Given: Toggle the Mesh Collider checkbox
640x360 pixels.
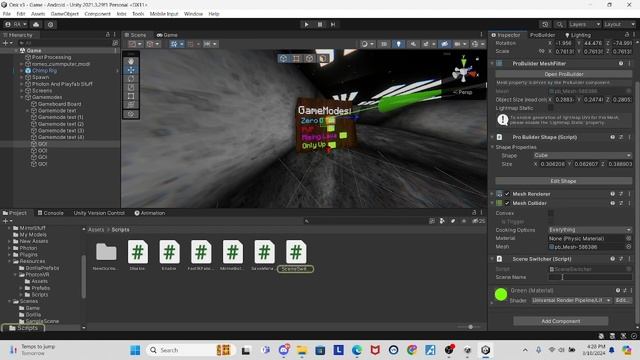Looking at the screenshot, I should point(507,203).
